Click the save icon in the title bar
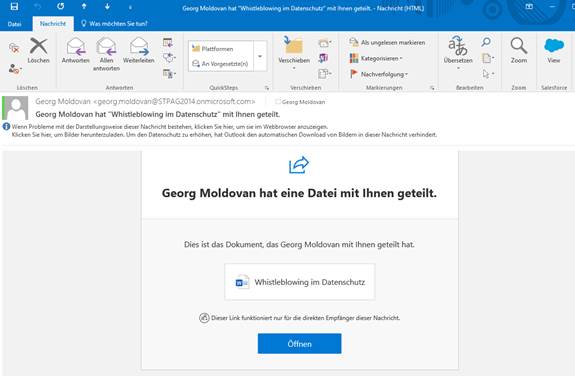This screenshot has height=376, width=575. 14,6
